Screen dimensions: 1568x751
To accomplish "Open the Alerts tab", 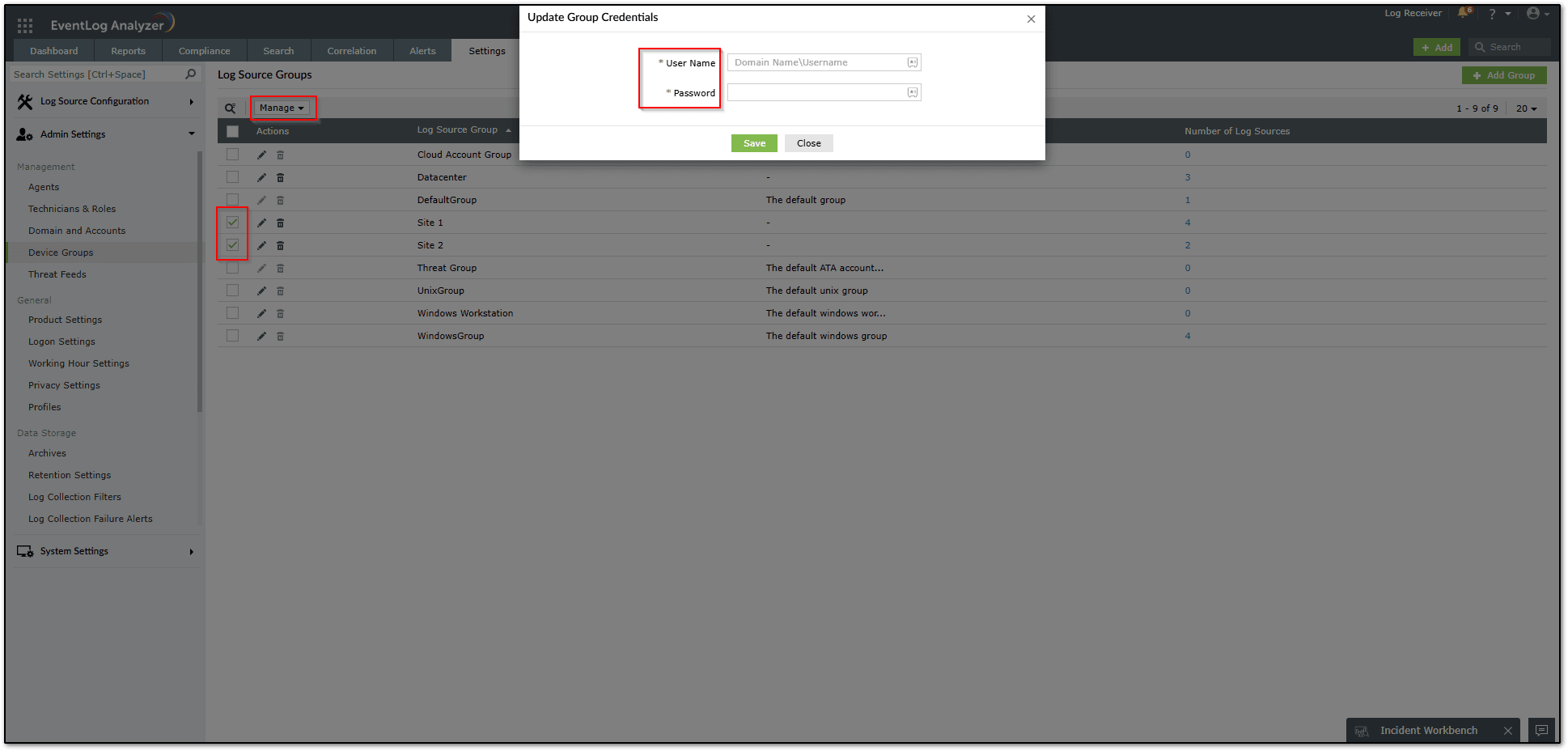I will [x=422, y=51].
